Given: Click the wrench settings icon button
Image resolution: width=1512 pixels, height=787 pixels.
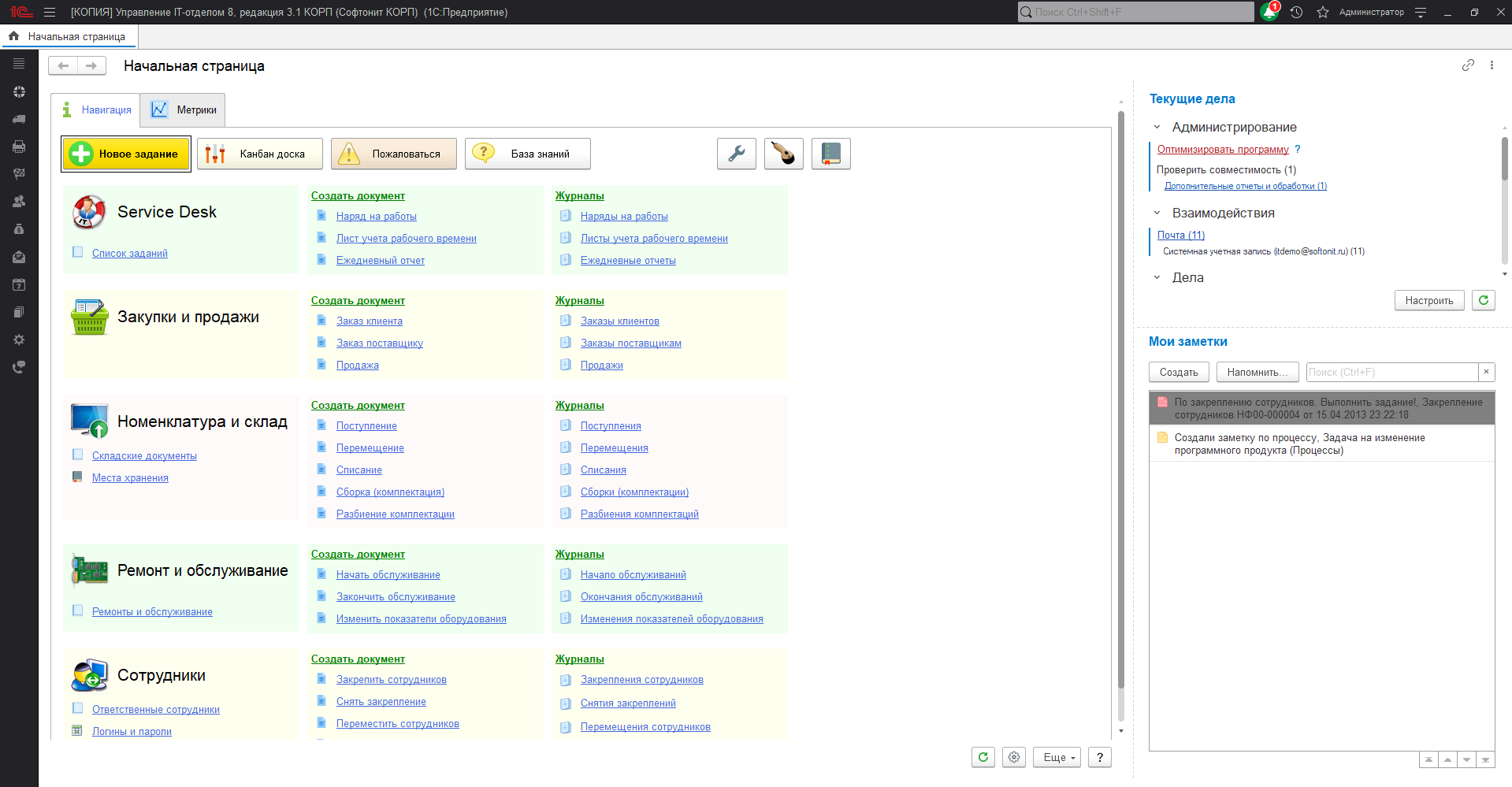Looking at the screenshot, I should tap(736, 154).
